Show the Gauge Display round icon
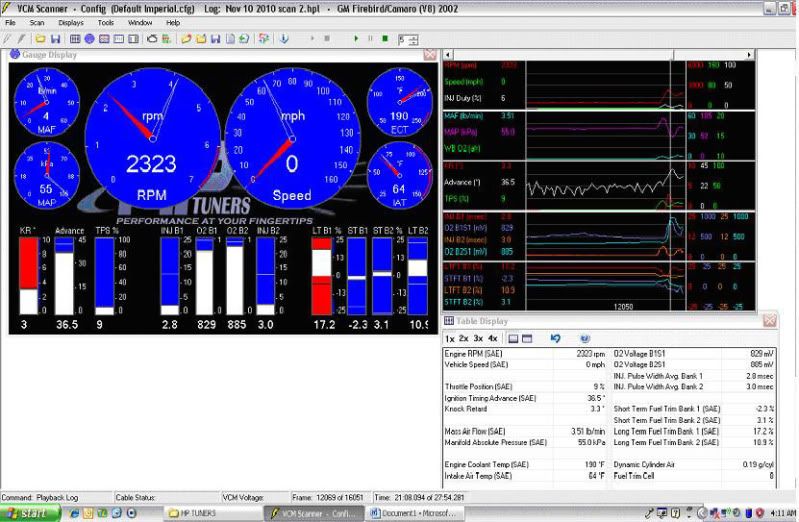799x522 pixels. (x=90, y=38)
